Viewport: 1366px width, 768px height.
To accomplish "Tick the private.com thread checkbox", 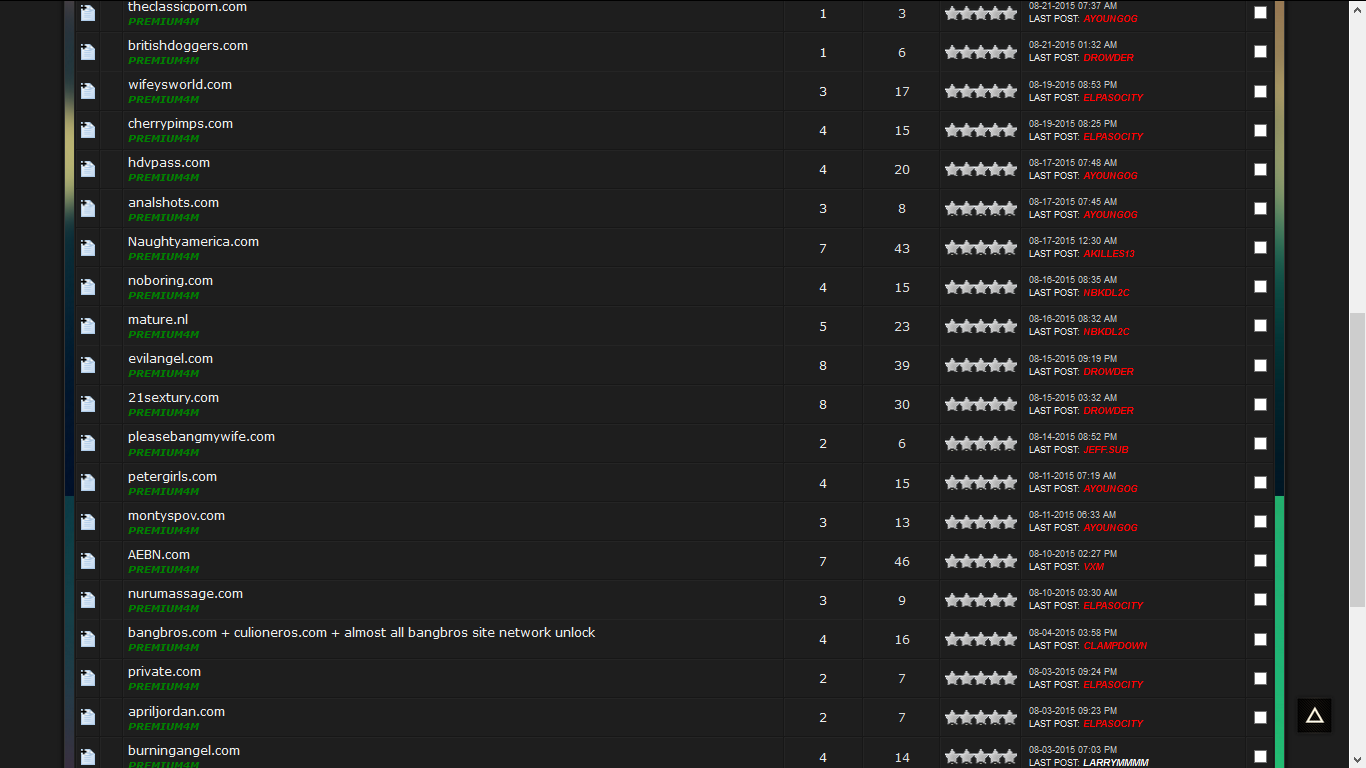I will (x=1260, y=678).
